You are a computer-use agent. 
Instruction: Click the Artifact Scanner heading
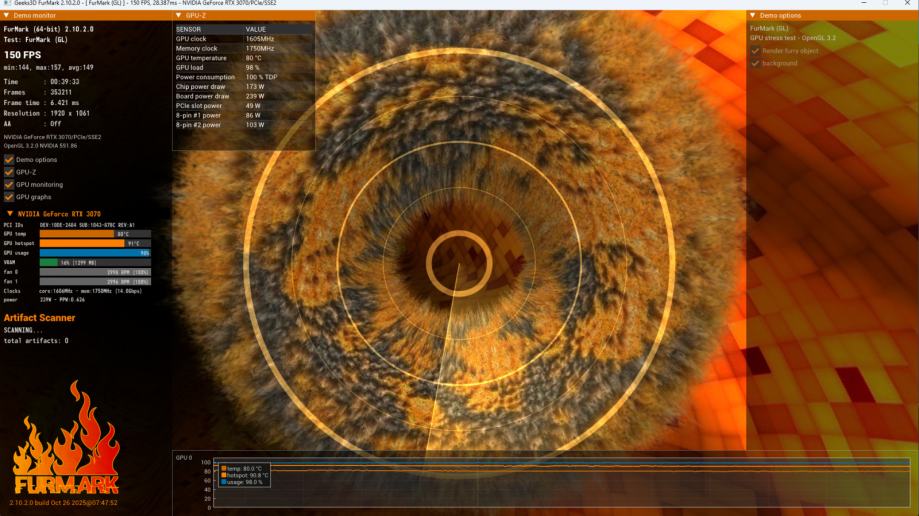39,318
